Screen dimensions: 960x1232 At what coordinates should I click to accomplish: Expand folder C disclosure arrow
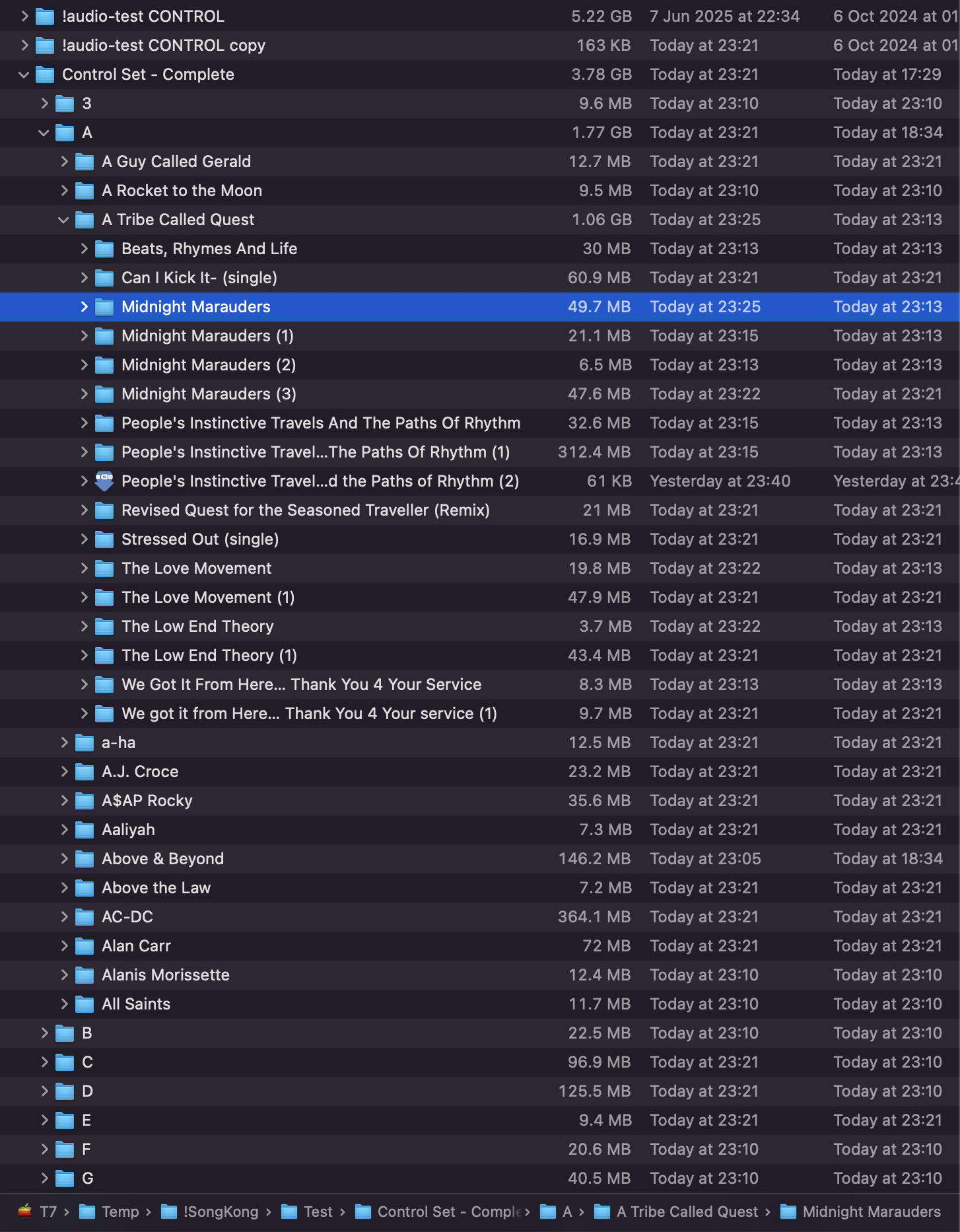click(44, 1062)
